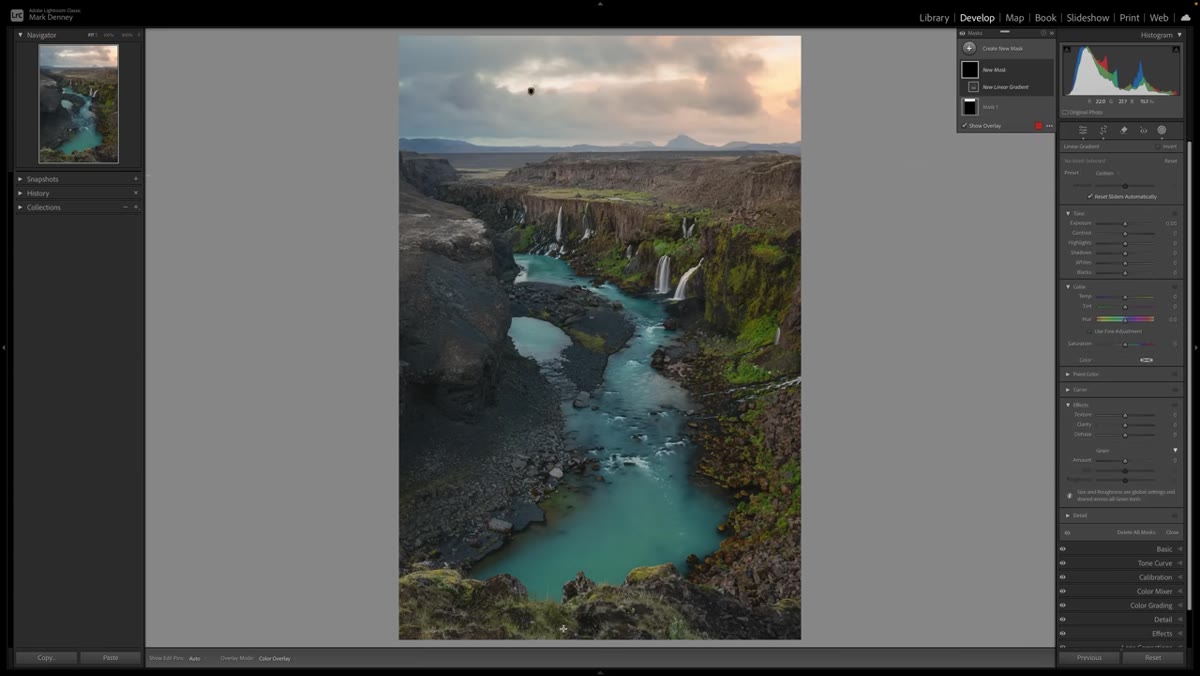Click the Hue rainbow slider
This screenshot has width=1200, height=676.
[x=1125, y=319]
